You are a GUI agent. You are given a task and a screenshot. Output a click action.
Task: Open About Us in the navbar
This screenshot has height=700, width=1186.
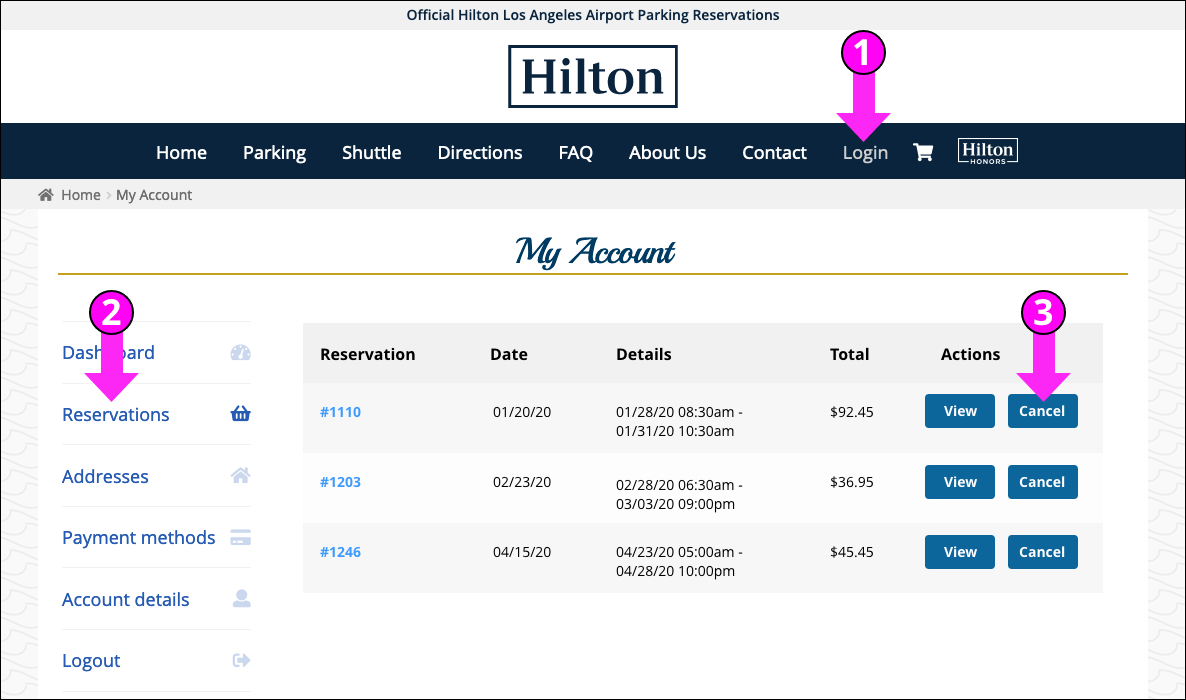click(x=667, y=153)
